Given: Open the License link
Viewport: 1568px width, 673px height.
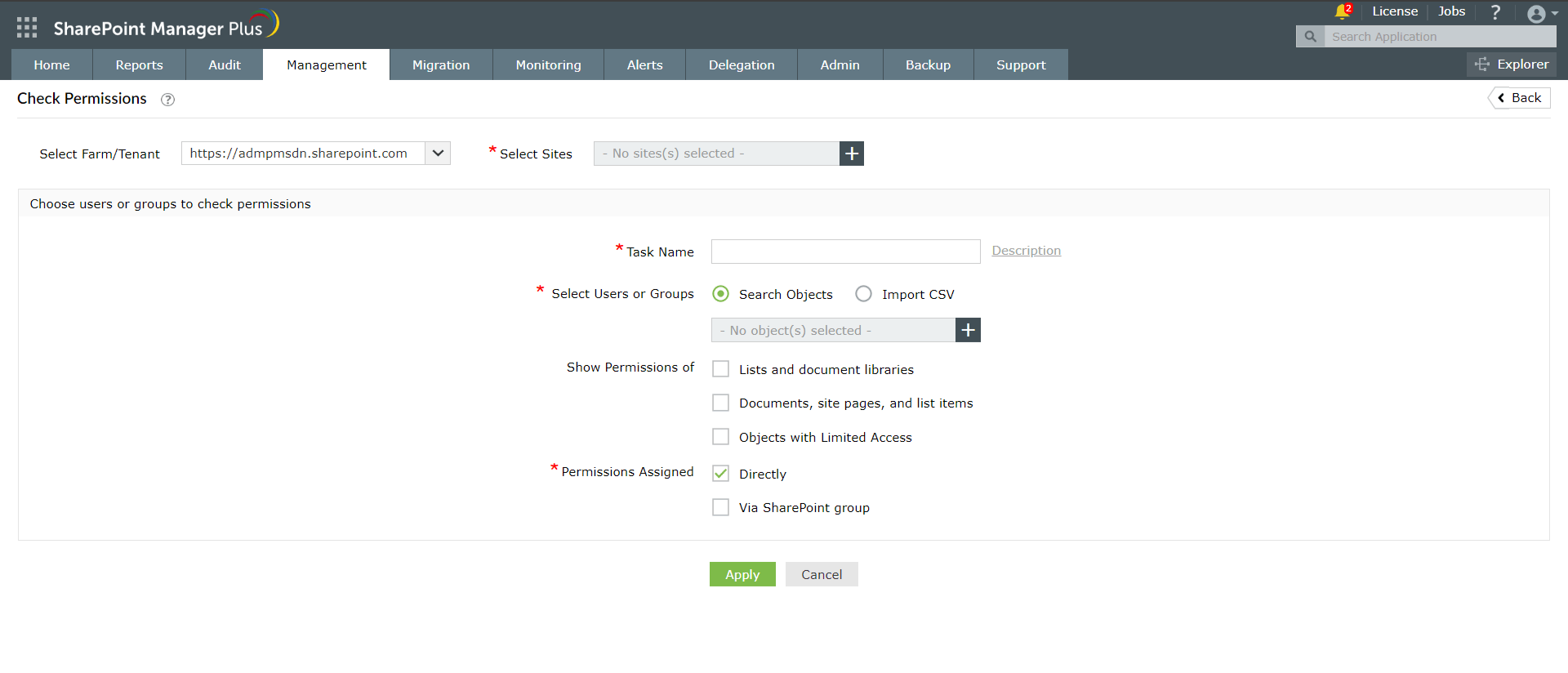Looking at the screenshot, I should pos(1395,11).
